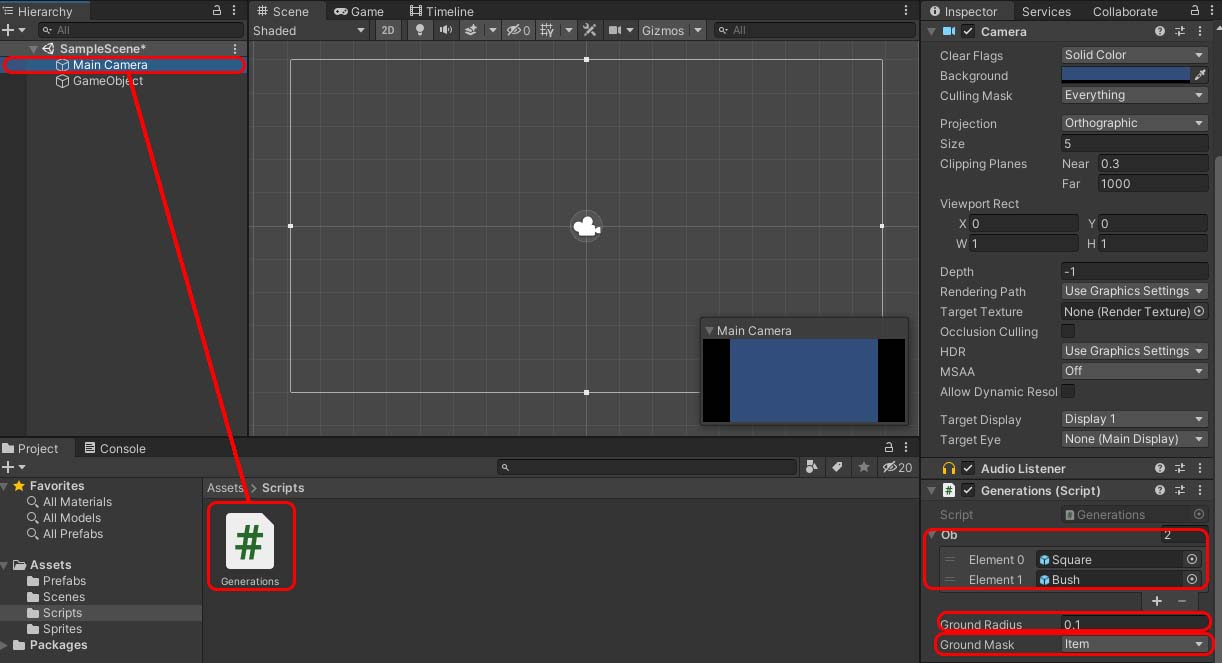Click the Background color swatch

click(x=1125, y=75)
